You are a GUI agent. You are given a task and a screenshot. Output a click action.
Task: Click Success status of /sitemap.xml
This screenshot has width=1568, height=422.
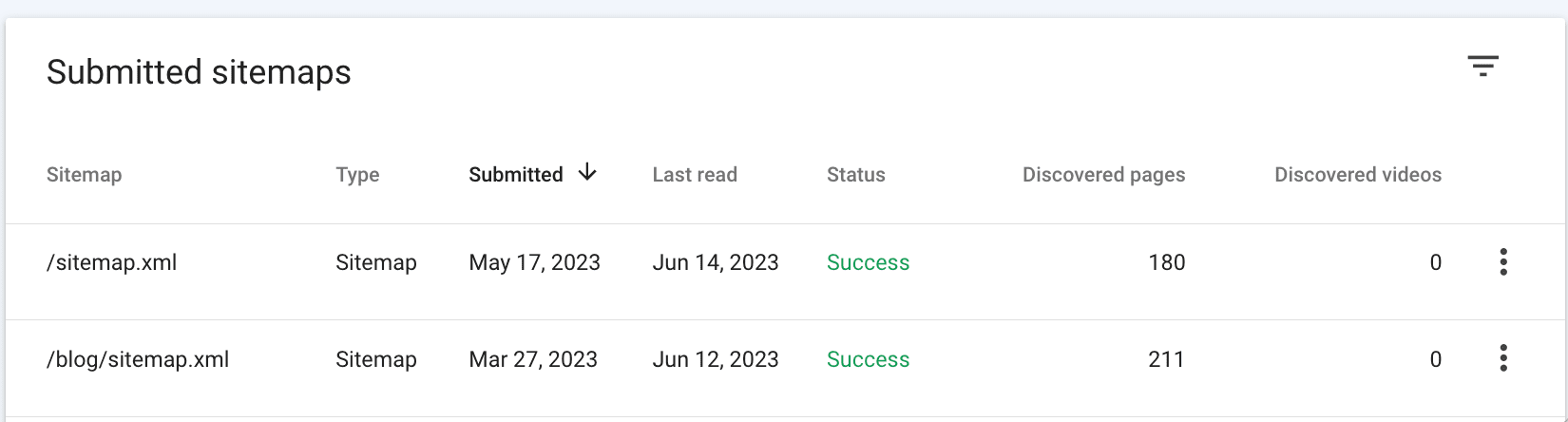869,263
